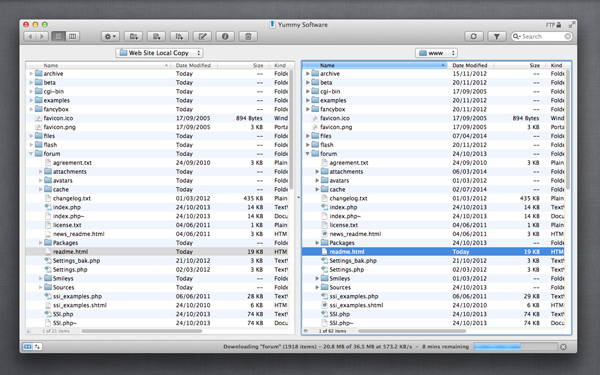Toggle transfer queue arrows icon in status bar
Image resolution: width=600 pixels, height=375 pixels.
pos(38,347)
